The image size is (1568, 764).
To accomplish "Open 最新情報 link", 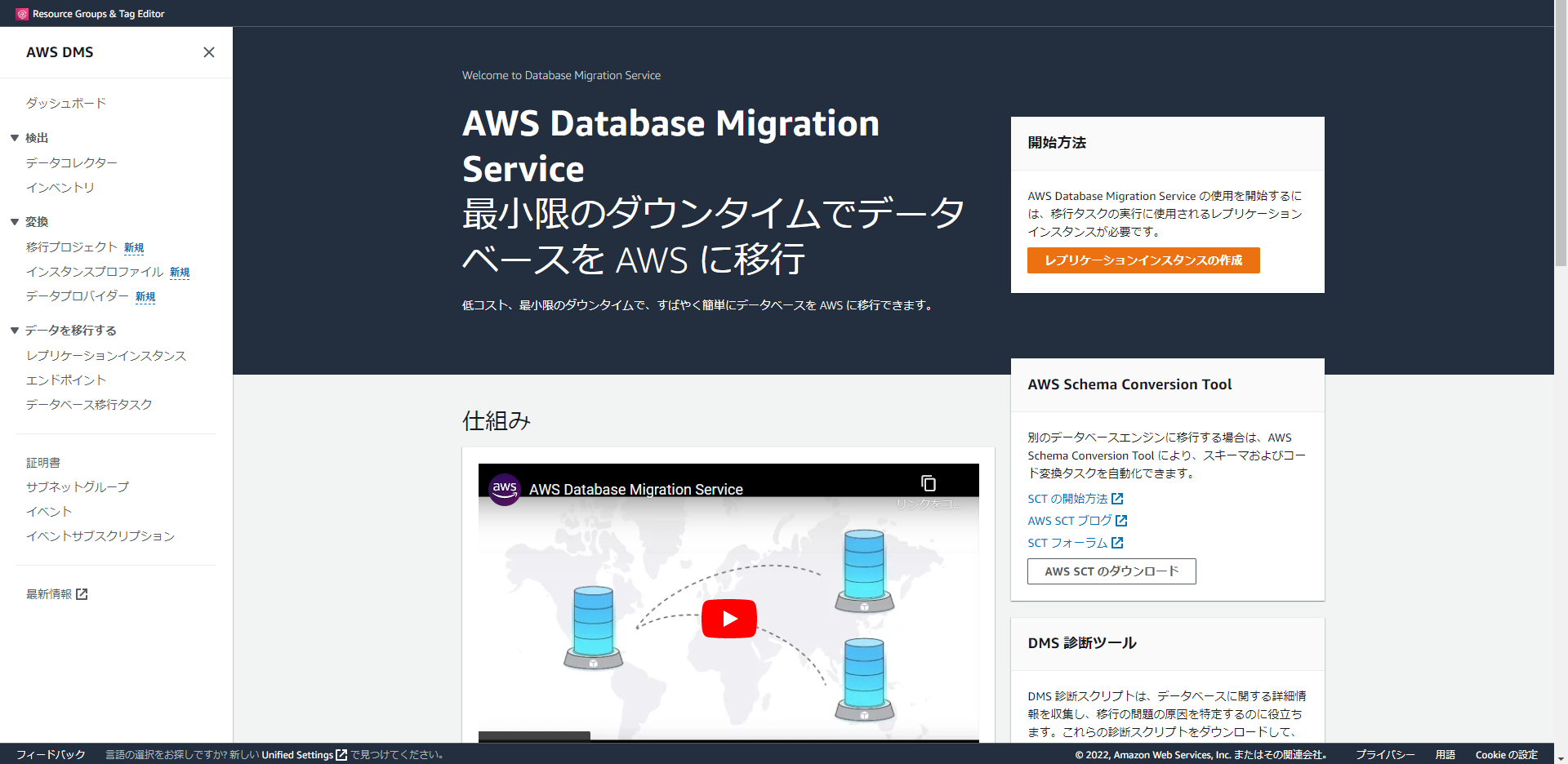I will (x=49, y=594).
